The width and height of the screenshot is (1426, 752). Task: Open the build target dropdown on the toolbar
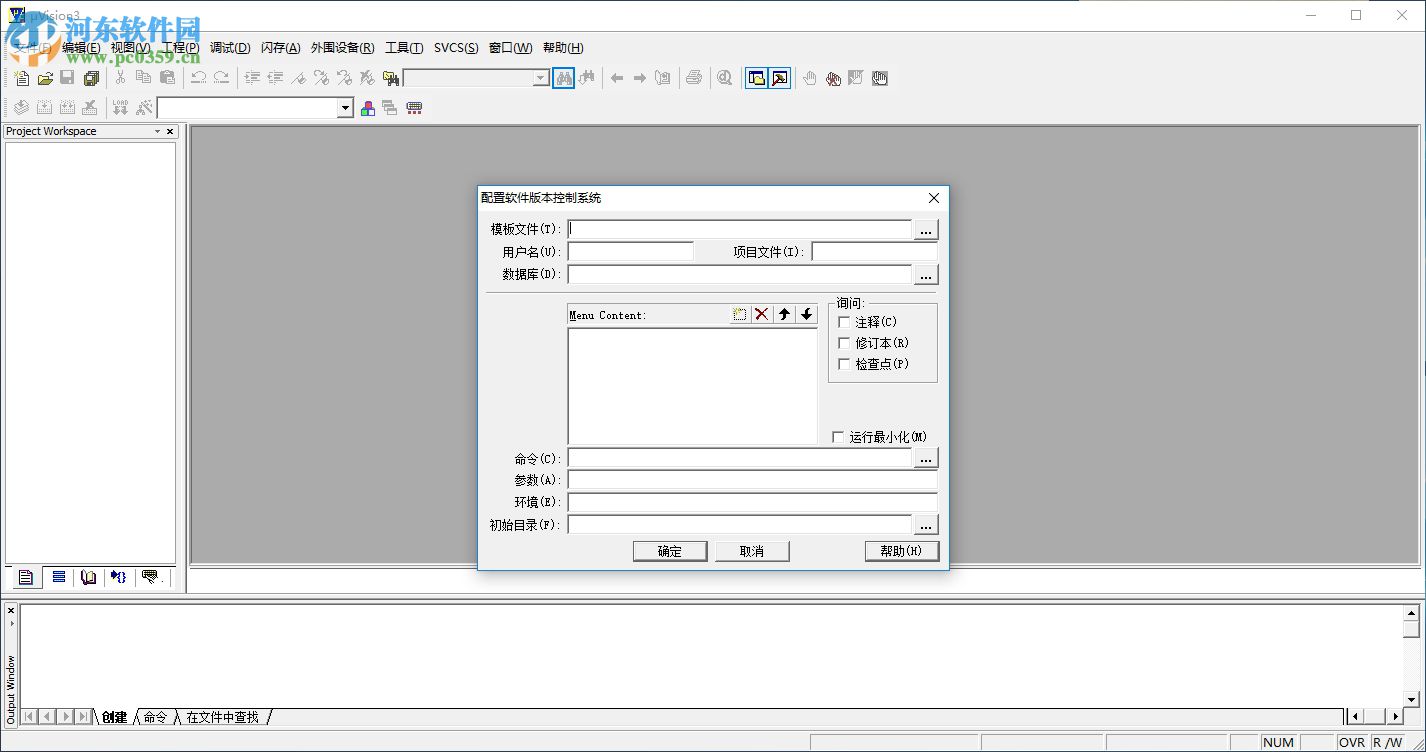[x=345, y=107]
